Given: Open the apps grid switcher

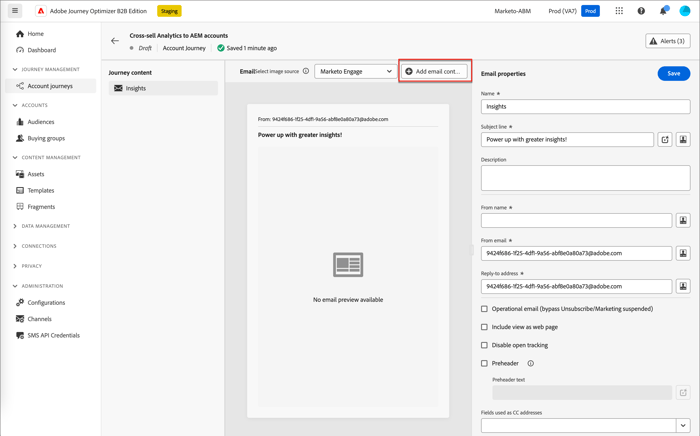Looking at the screenshot, I should tap(619, 11).
